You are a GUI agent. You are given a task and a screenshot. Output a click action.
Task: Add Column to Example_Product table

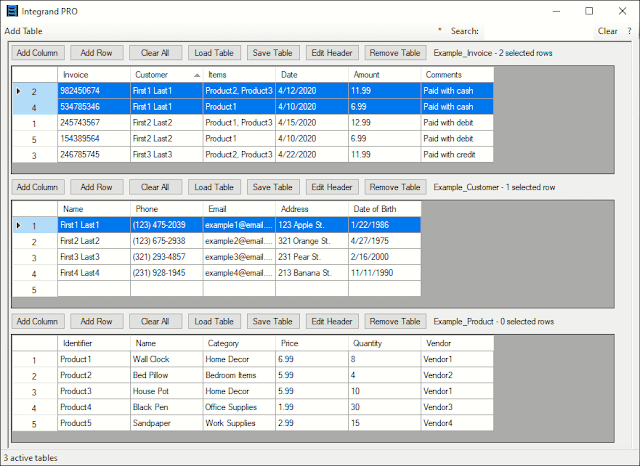pyautogui.click(x=37, y=321)
